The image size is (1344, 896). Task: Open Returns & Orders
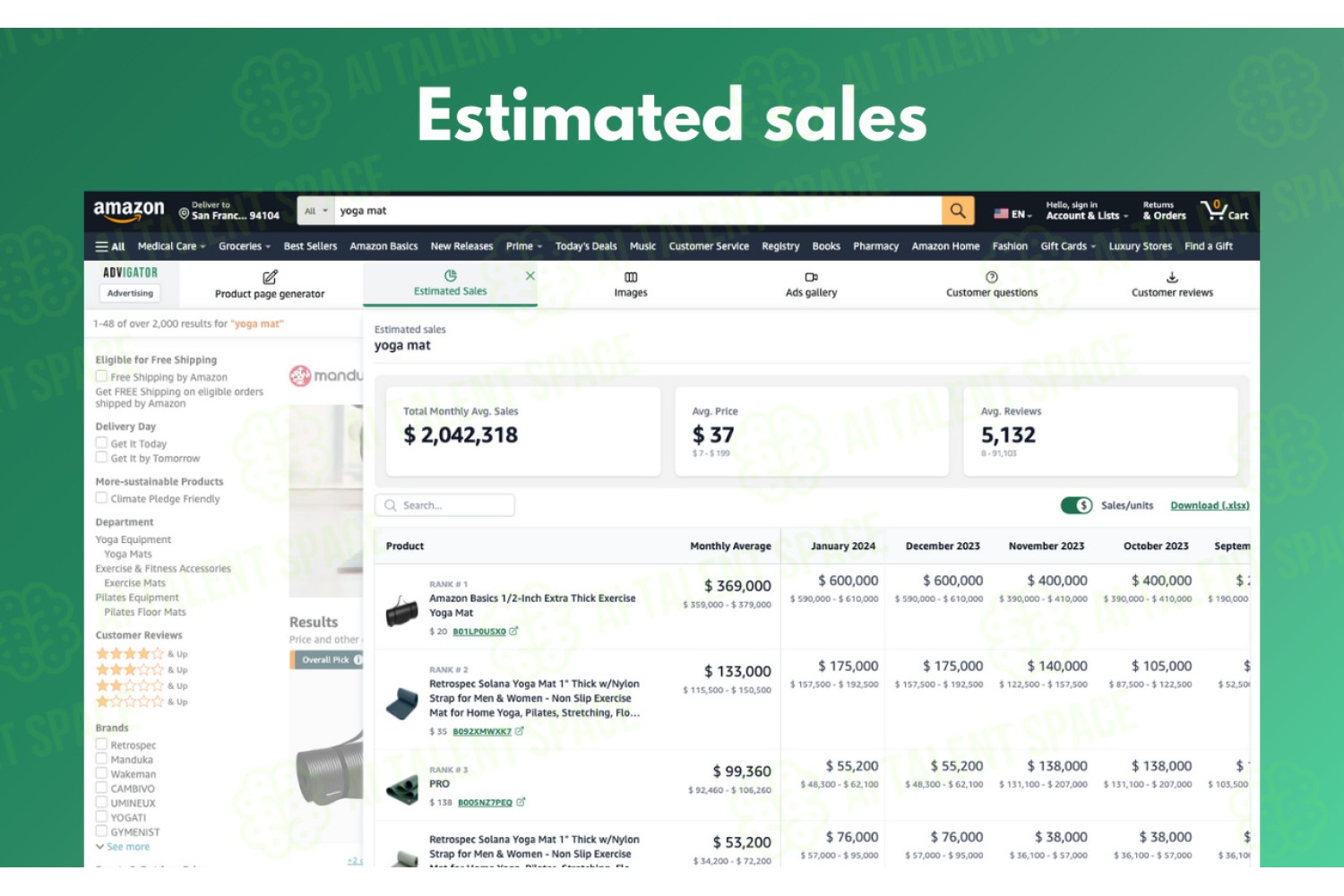[x=1164, y=211]
